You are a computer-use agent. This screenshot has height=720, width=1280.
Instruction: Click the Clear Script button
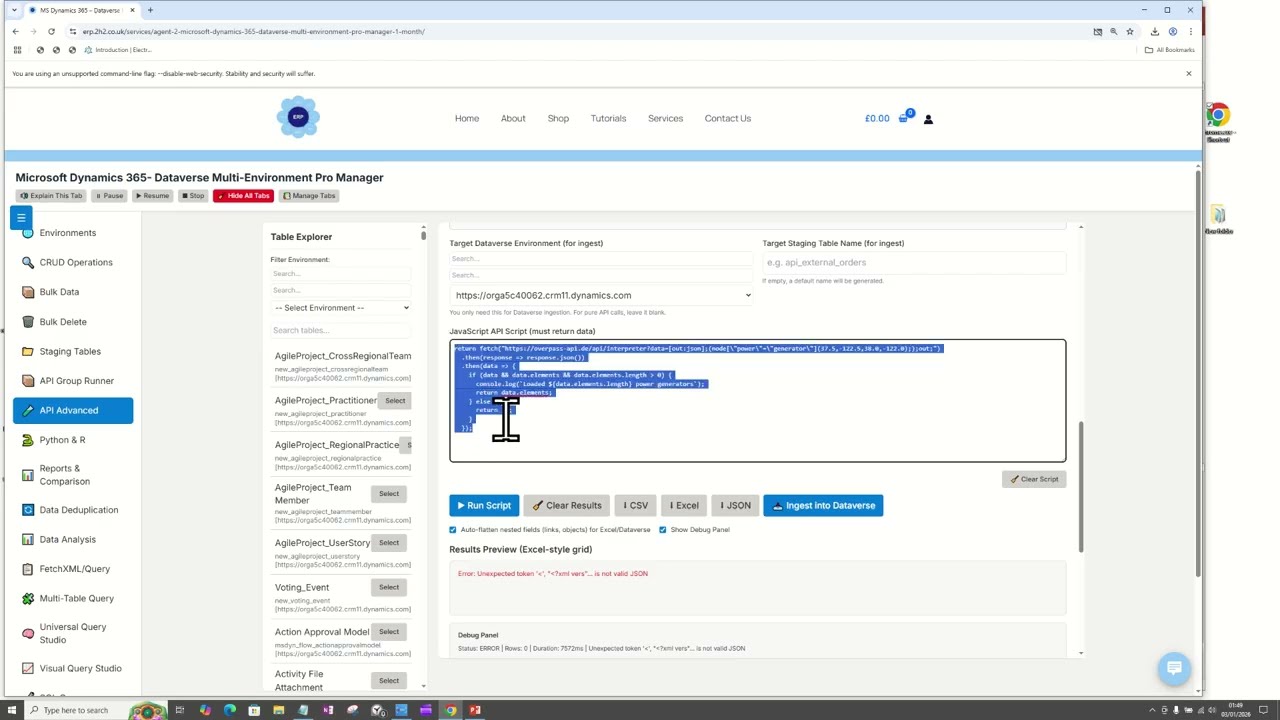point(1034,479)
